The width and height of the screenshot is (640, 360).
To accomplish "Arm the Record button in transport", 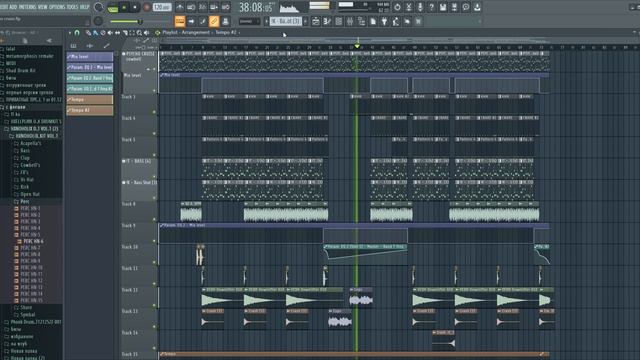I will coord(147,7).
